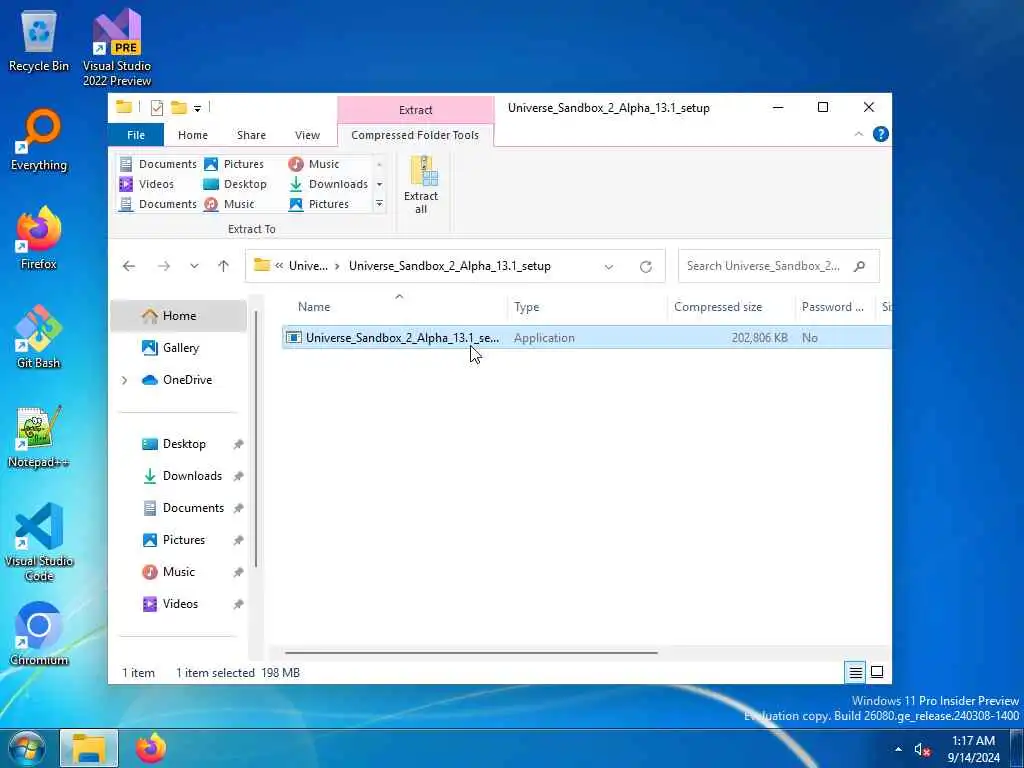This screenshot has width=1024, height=768.
Task: Expand the Extract To gallery list
Action: 379,204
